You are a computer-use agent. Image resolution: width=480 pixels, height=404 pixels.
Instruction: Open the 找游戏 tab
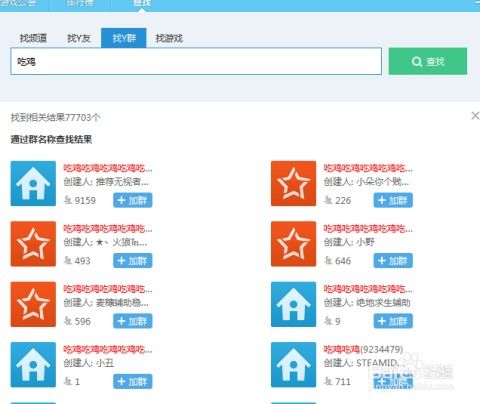click(x=169, y=38)
